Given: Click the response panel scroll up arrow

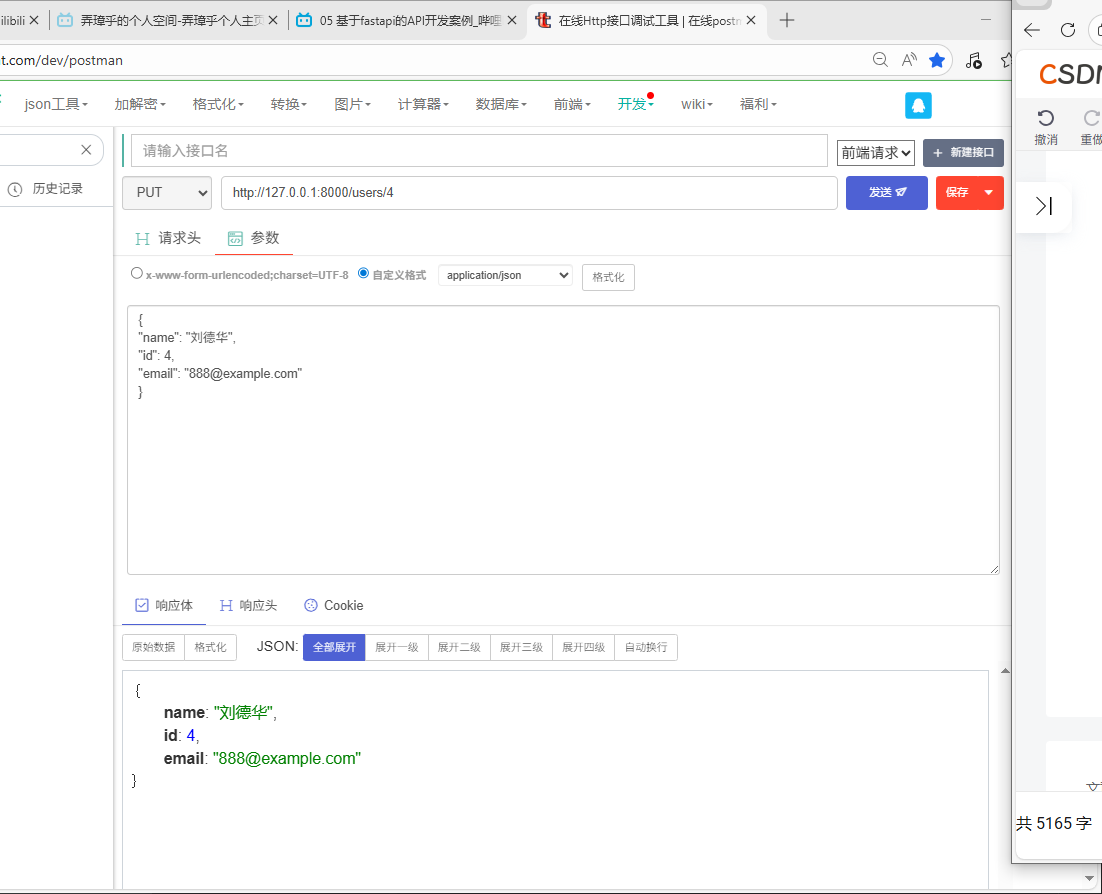Looking at the screenshot, I should coord(1005,671).
